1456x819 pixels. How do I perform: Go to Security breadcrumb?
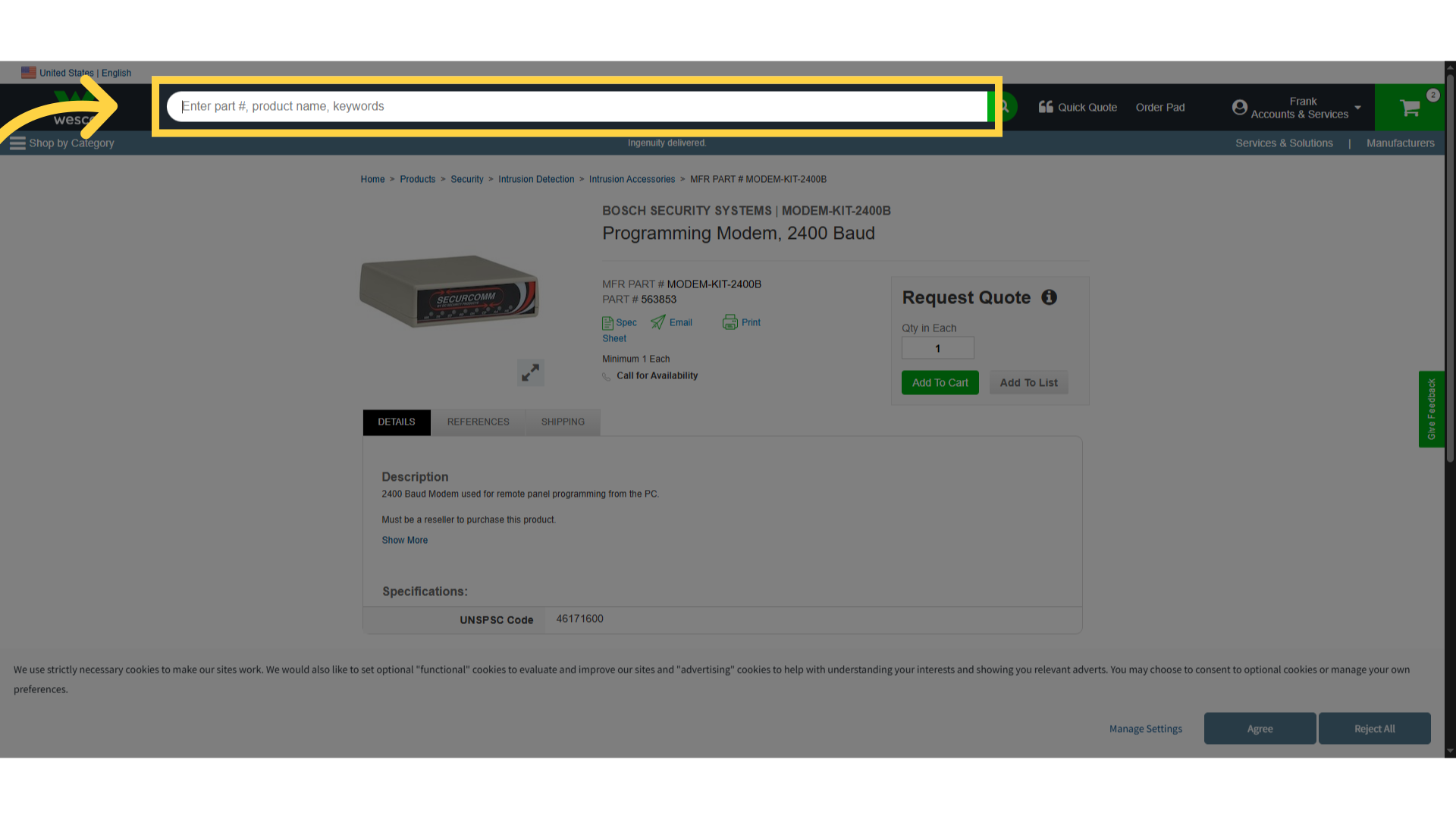click(466, 179)
